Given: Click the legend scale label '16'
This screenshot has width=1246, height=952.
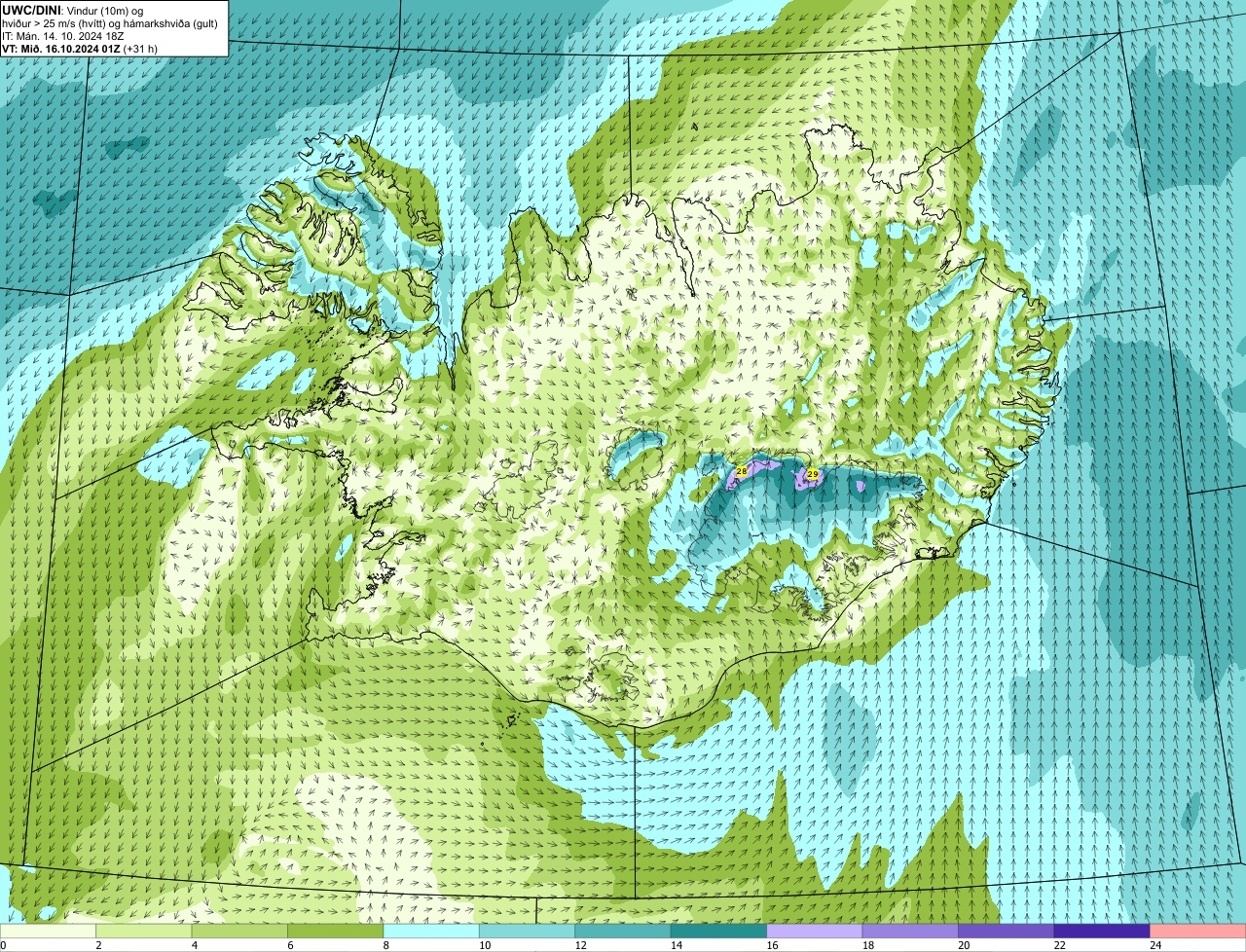Looking at the screenshot, I should click(772, 945).
